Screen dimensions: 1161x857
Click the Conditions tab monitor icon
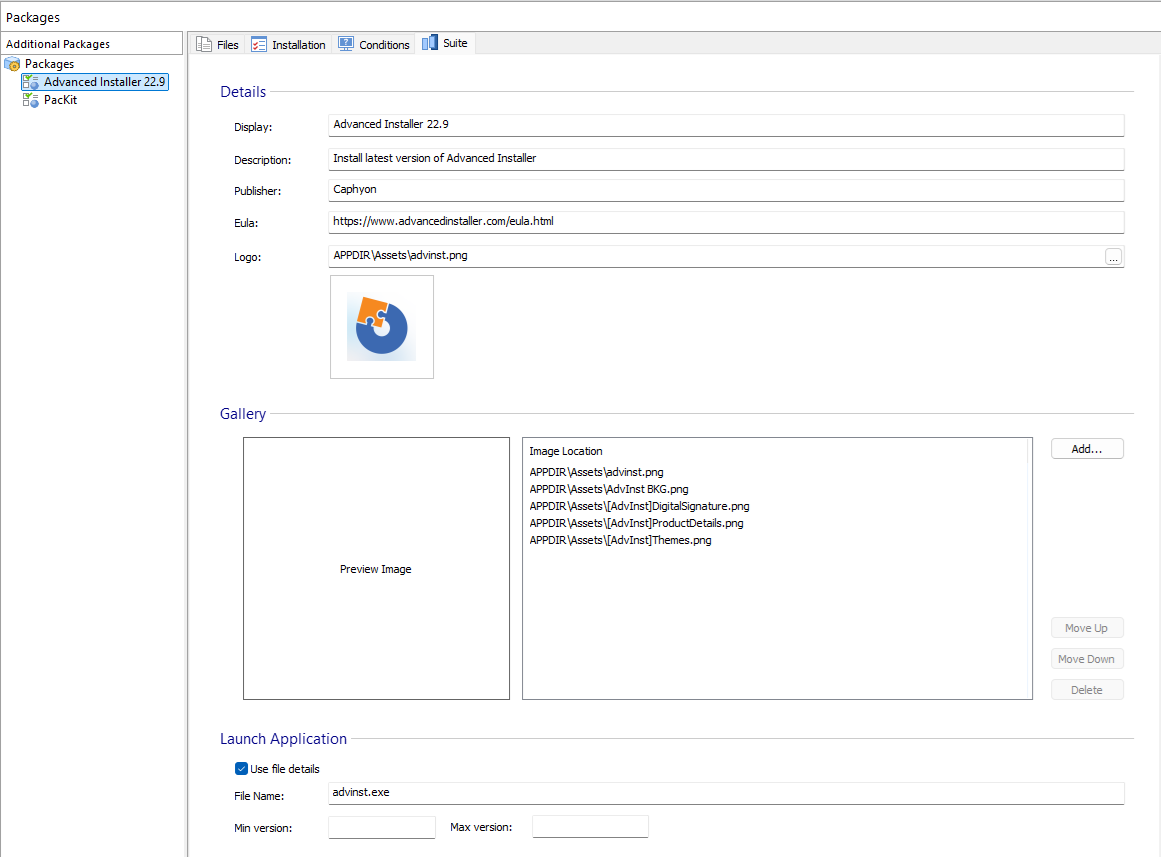coord(346,44)
